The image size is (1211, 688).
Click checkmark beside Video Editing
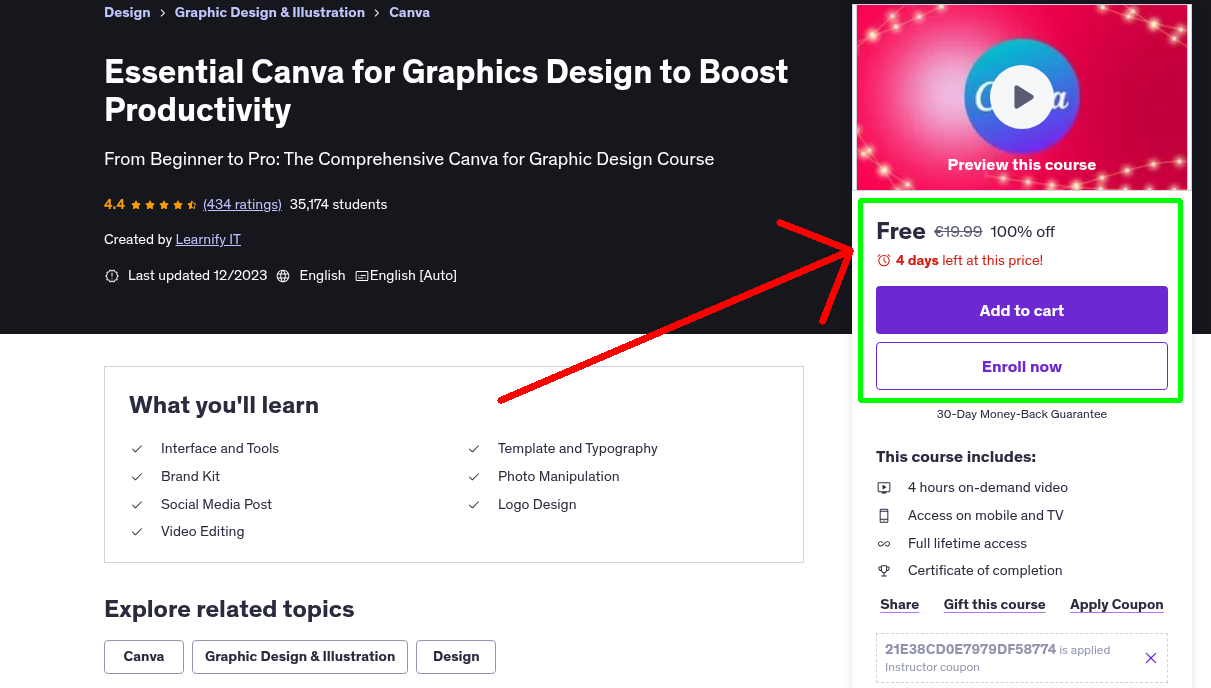click(137, 532)
